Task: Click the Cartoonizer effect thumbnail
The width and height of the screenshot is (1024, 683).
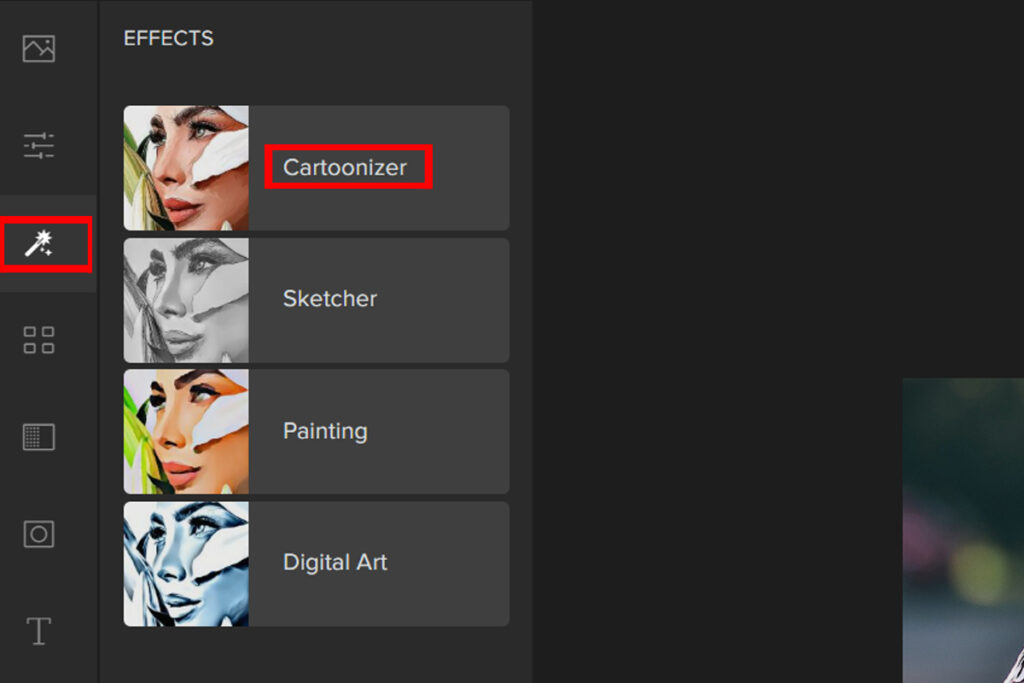Action: point(186,168)
